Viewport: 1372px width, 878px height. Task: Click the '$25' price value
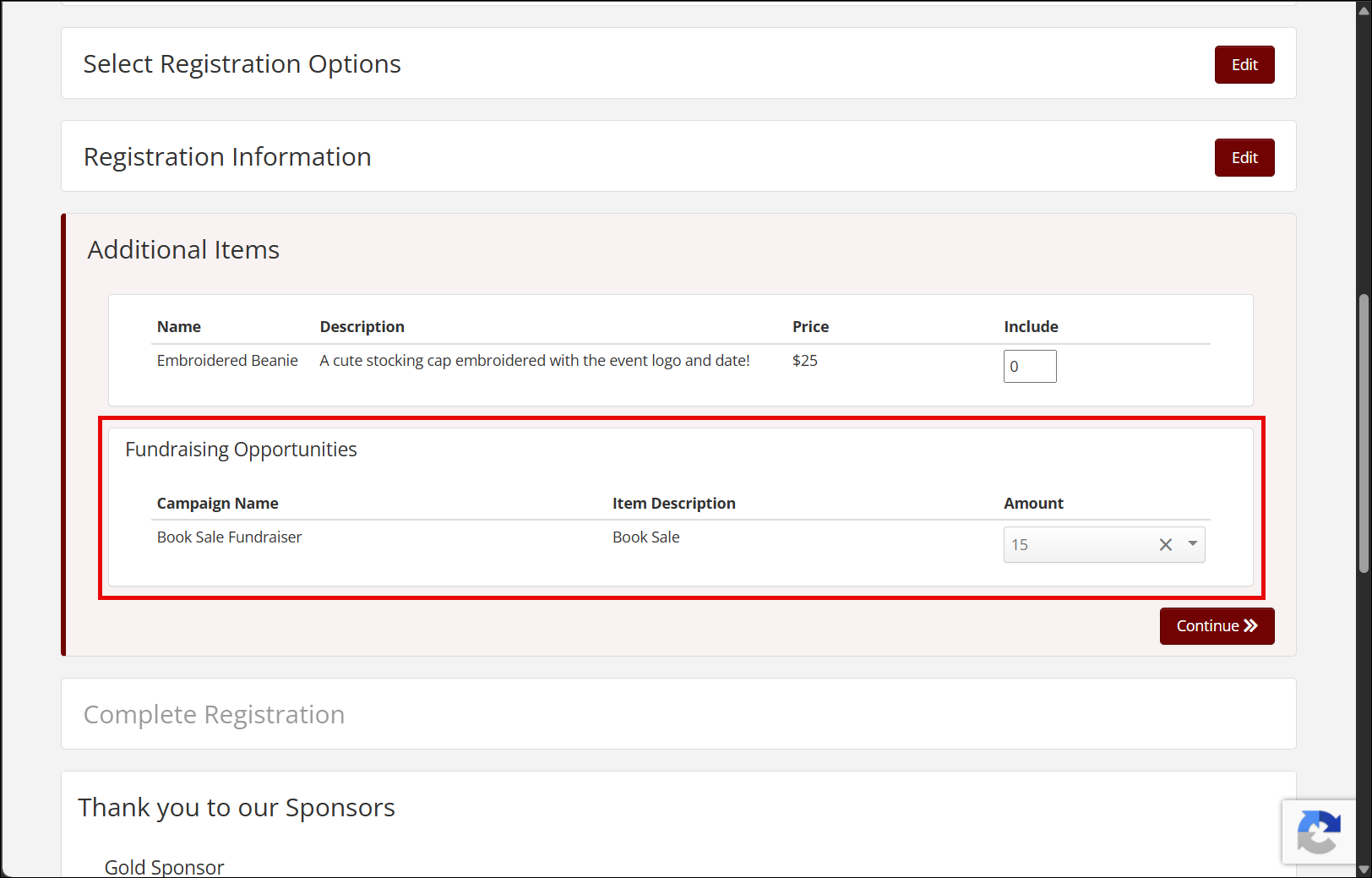coord(804,361)
